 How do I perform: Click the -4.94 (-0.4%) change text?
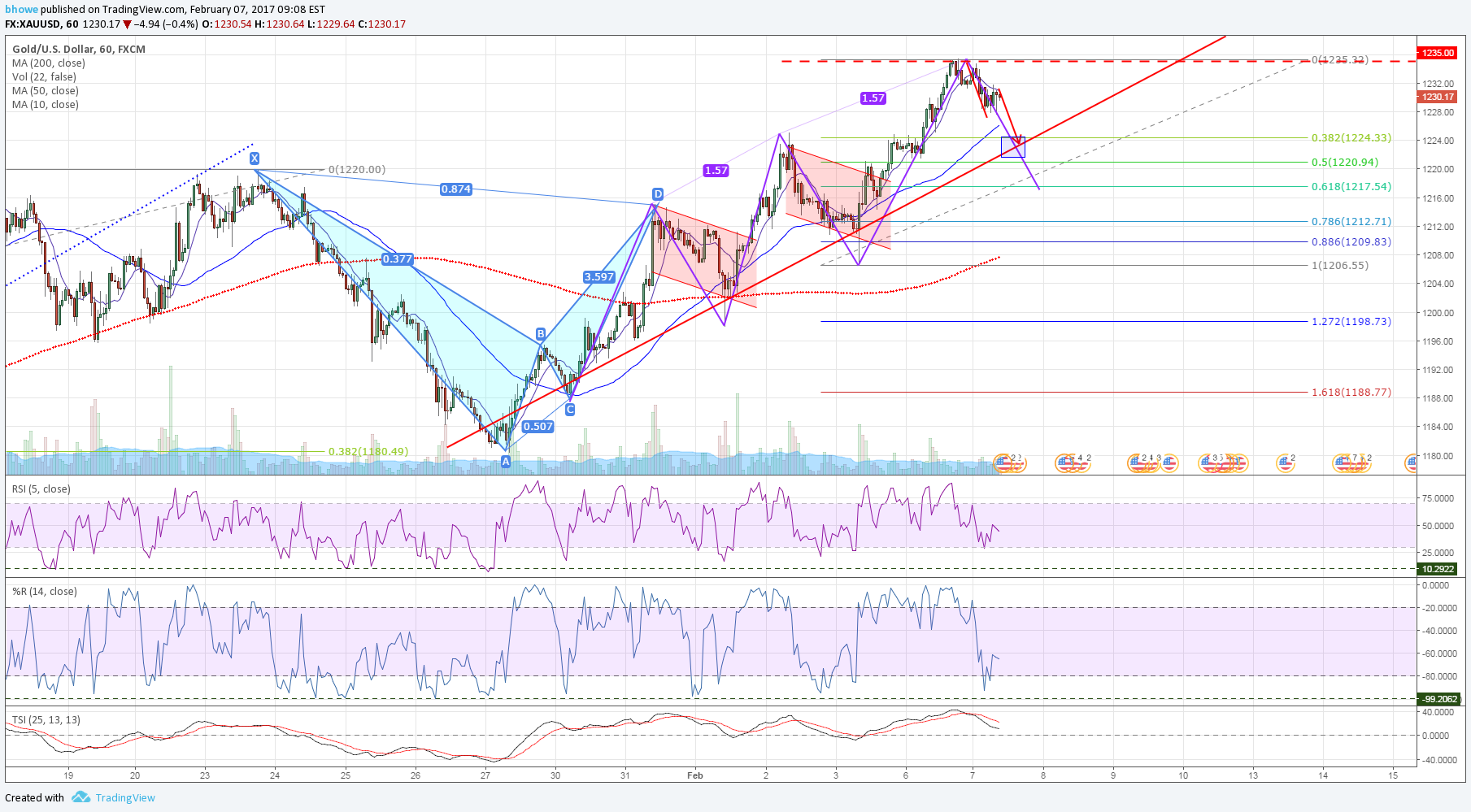click(x=166, y=24)
